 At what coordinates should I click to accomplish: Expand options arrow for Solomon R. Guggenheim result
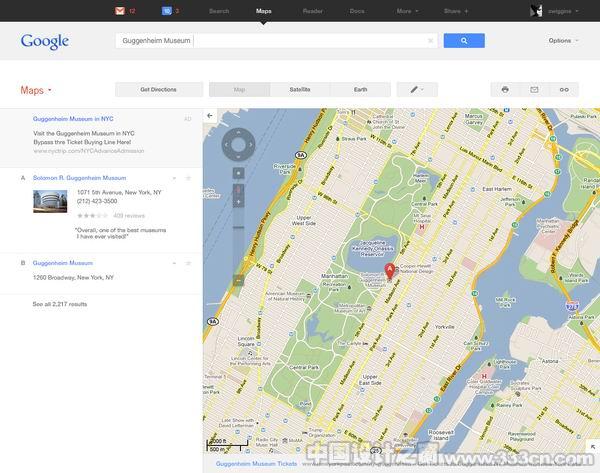(x=174, y=178)
